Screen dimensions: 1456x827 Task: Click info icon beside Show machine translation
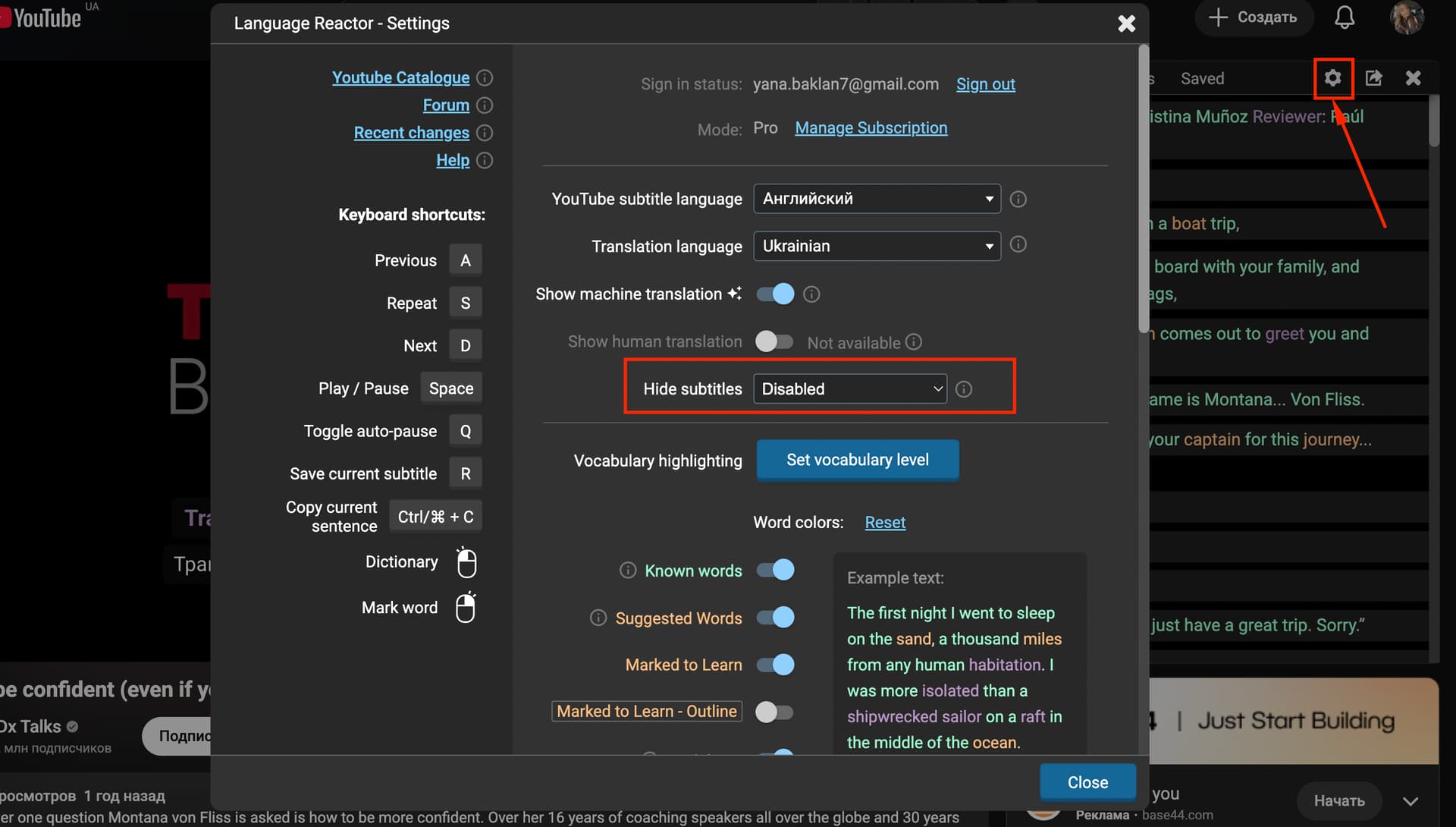pyautogui.click(x=811, y=294)
